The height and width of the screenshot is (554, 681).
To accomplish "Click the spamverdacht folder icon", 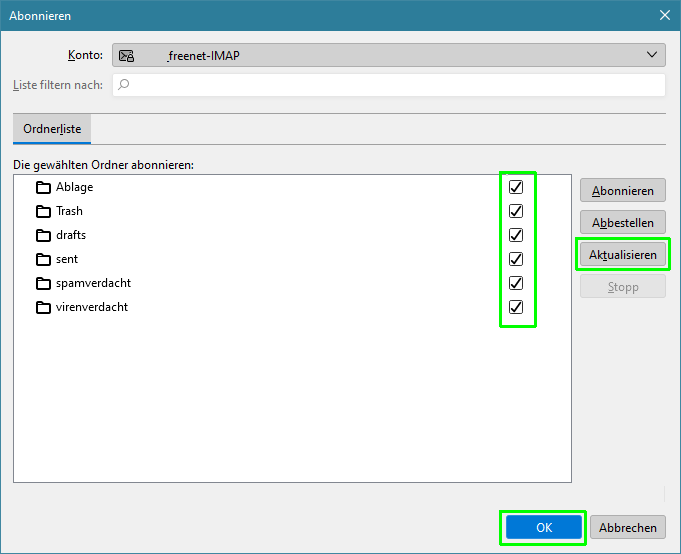I will (x=43, y=283).
